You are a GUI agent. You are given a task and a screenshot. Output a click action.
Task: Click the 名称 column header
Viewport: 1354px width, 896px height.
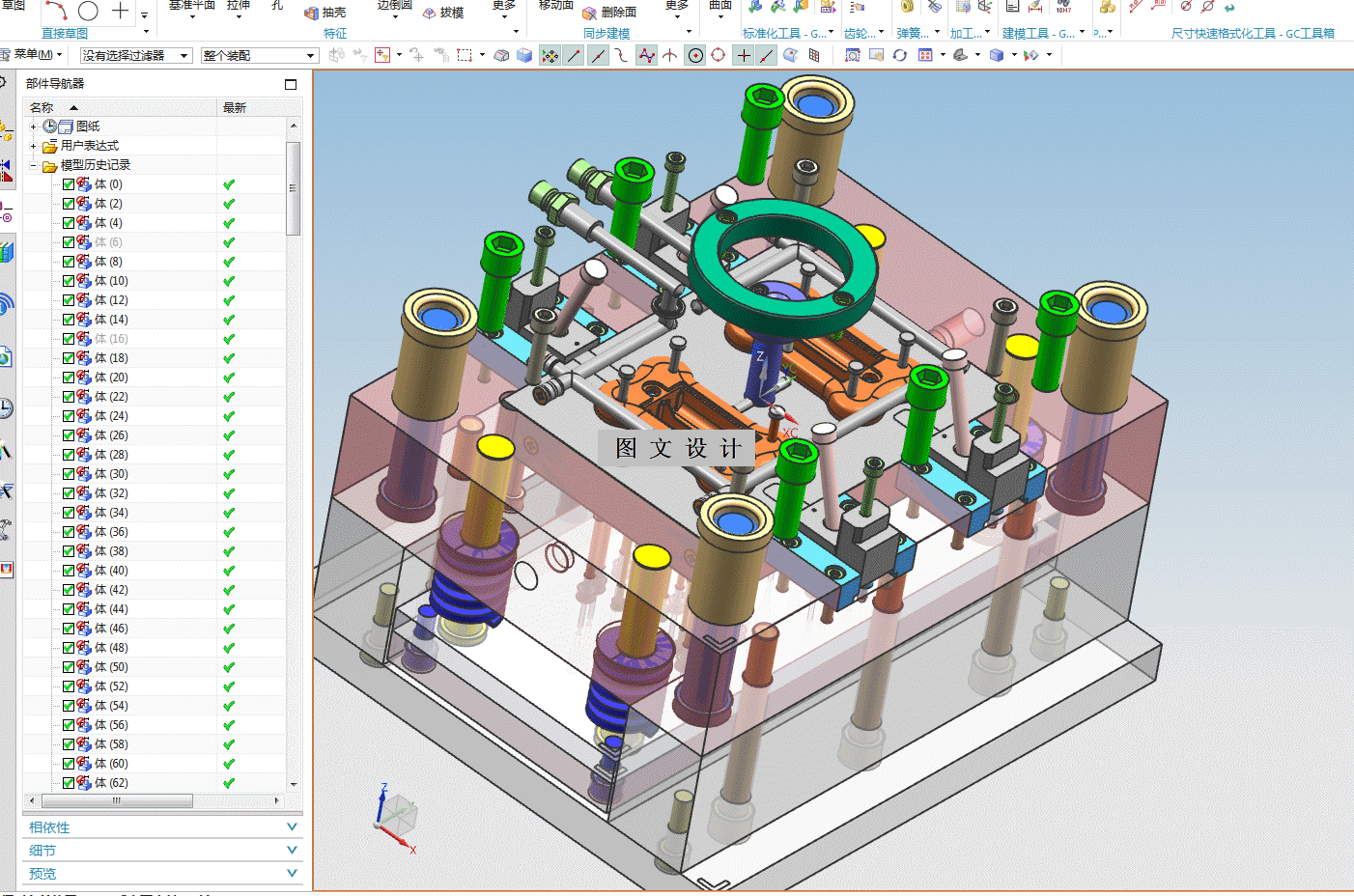pyautogui.click(x=42, y=107)
